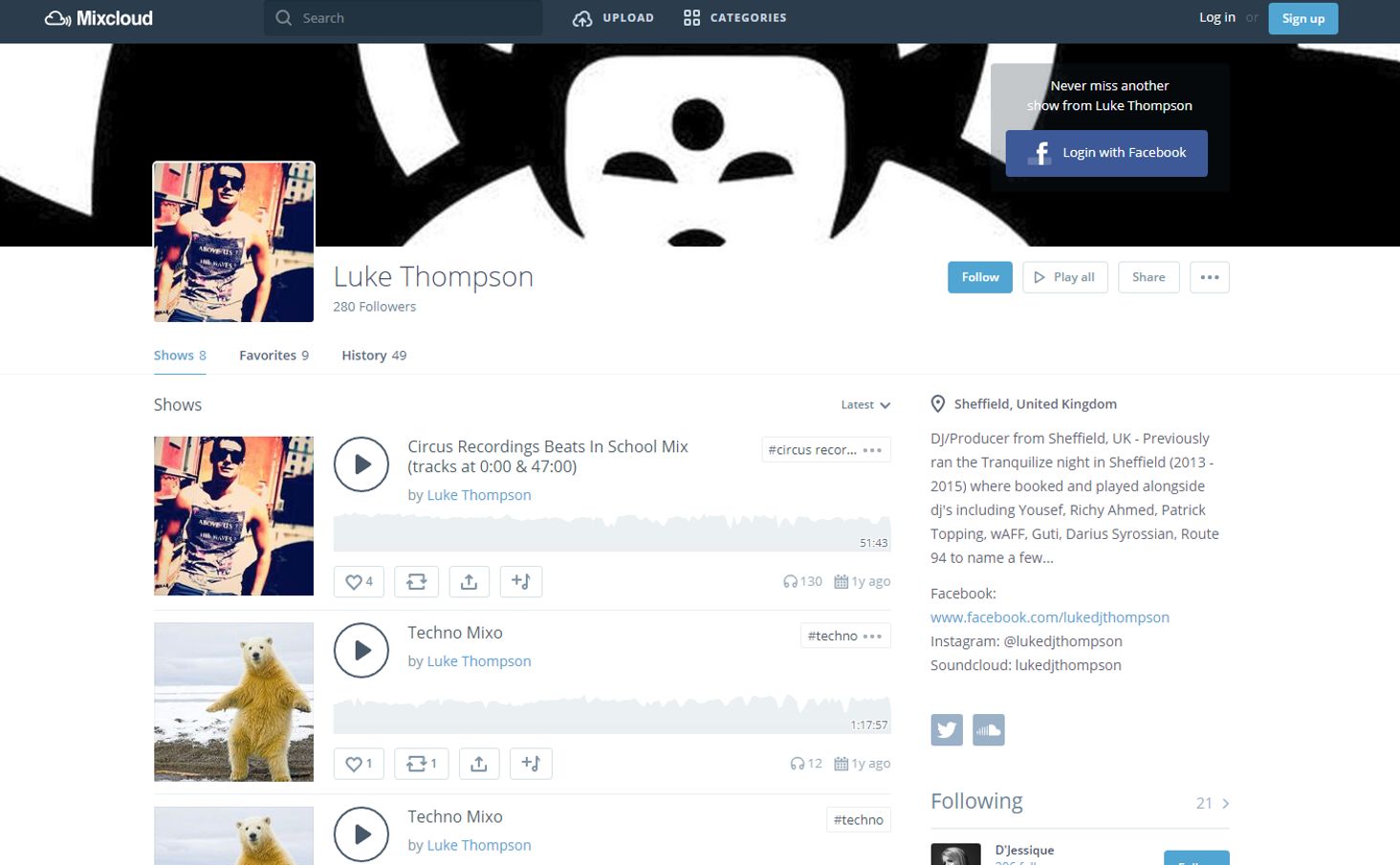
Task: Click the #circus recor... tag
Action: click(x=812, y=450)
